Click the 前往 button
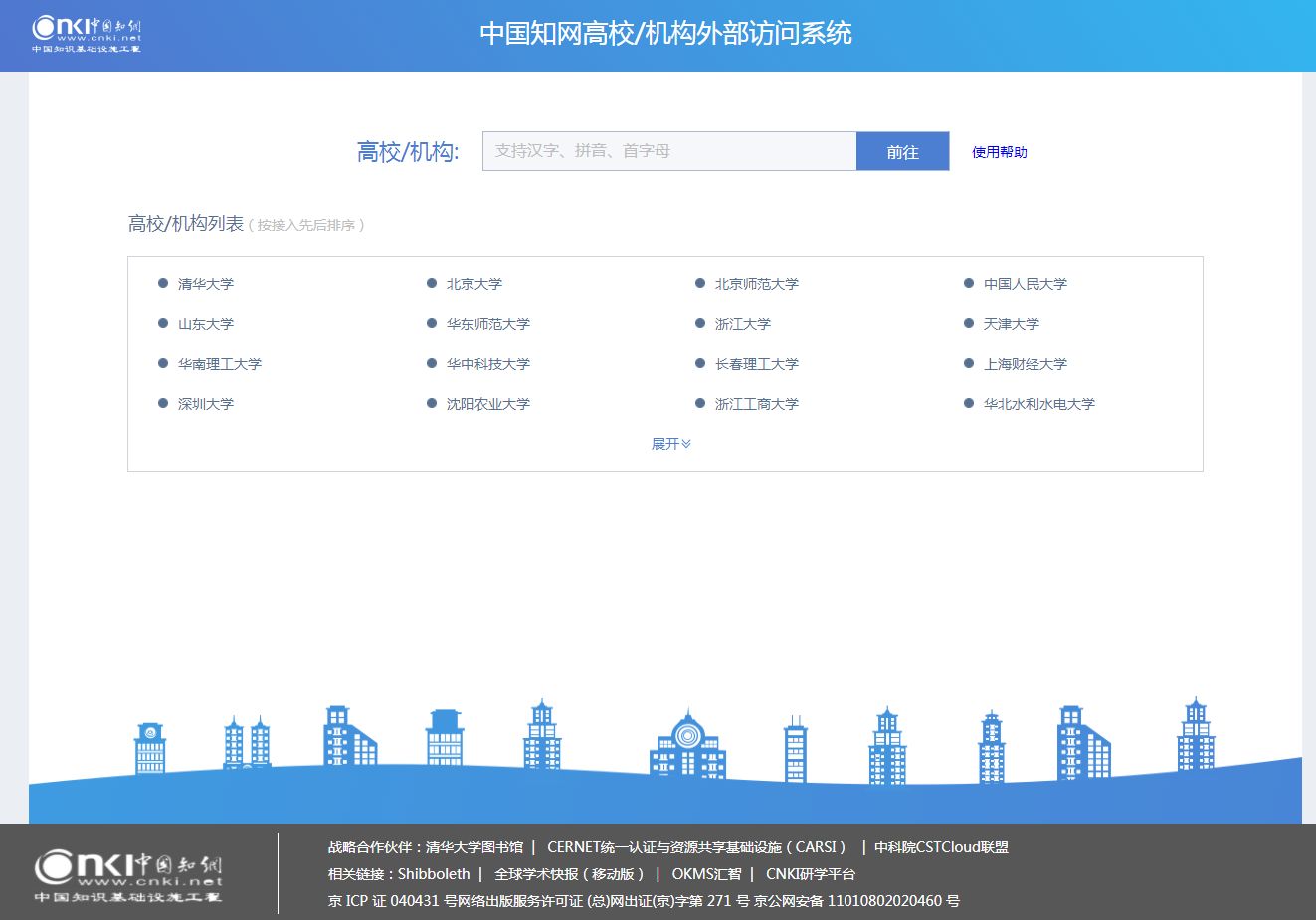This screenshot has height=920, width=1316. pos(902,151)
